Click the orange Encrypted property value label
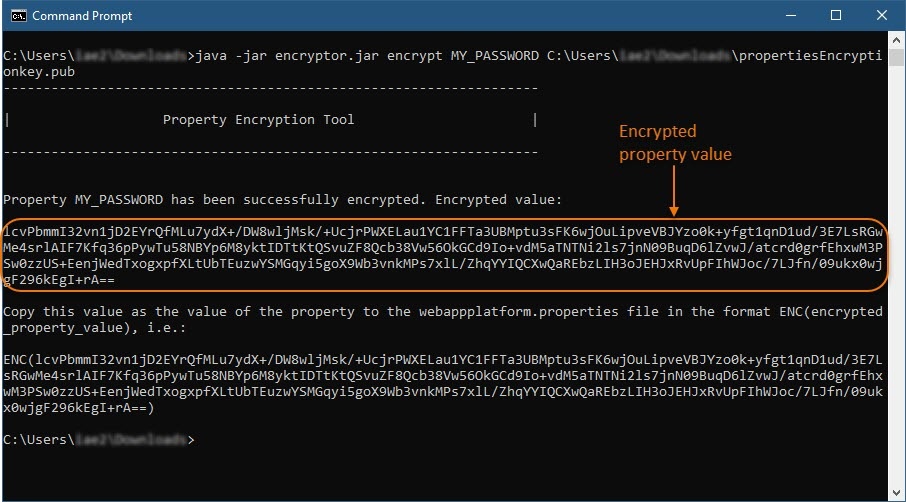 [675, 142]
